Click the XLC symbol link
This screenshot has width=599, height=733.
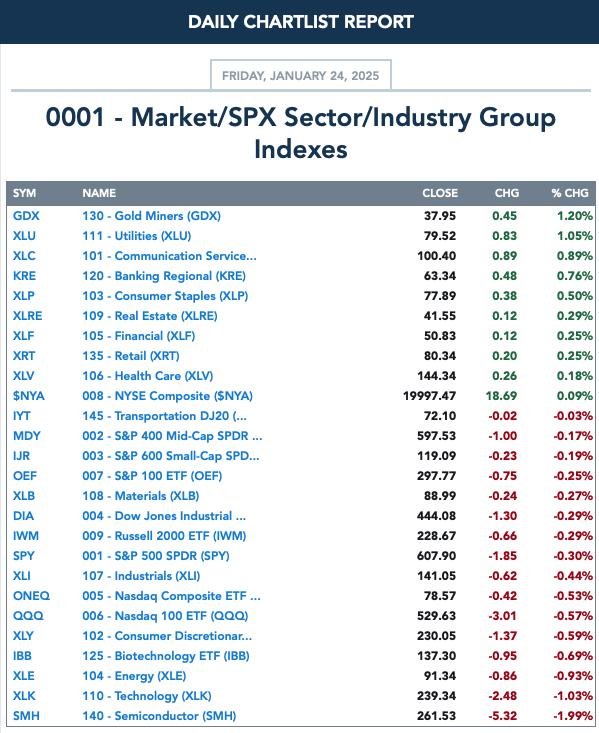pos(24,256)
